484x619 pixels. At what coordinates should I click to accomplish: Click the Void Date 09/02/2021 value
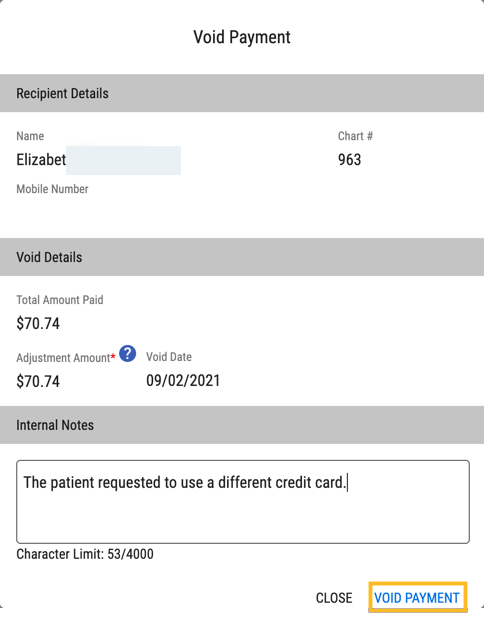click(x=183, y=381)
